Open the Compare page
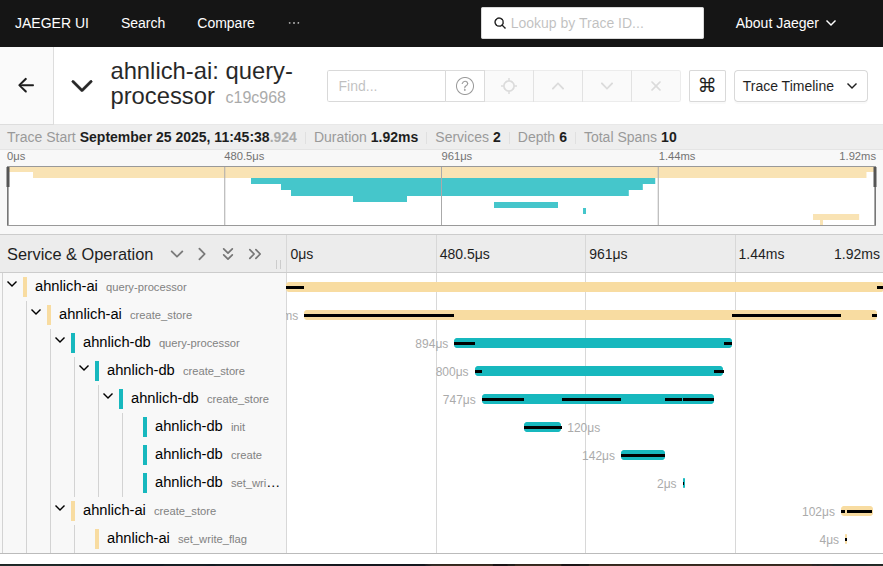The height and width of the screenshot is (566, 883). pos(226,23)
